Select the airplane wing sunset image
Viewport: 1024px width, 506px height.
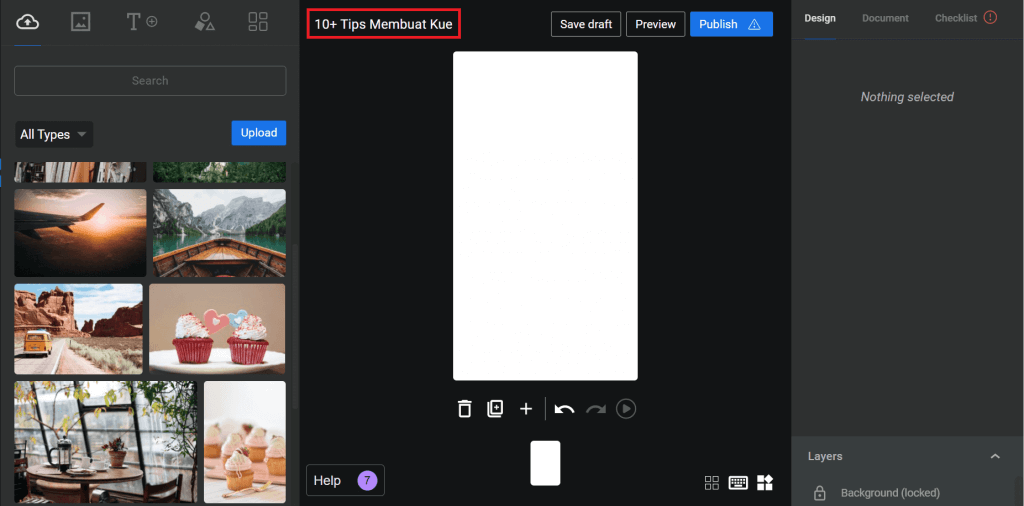tap(80, 233)
